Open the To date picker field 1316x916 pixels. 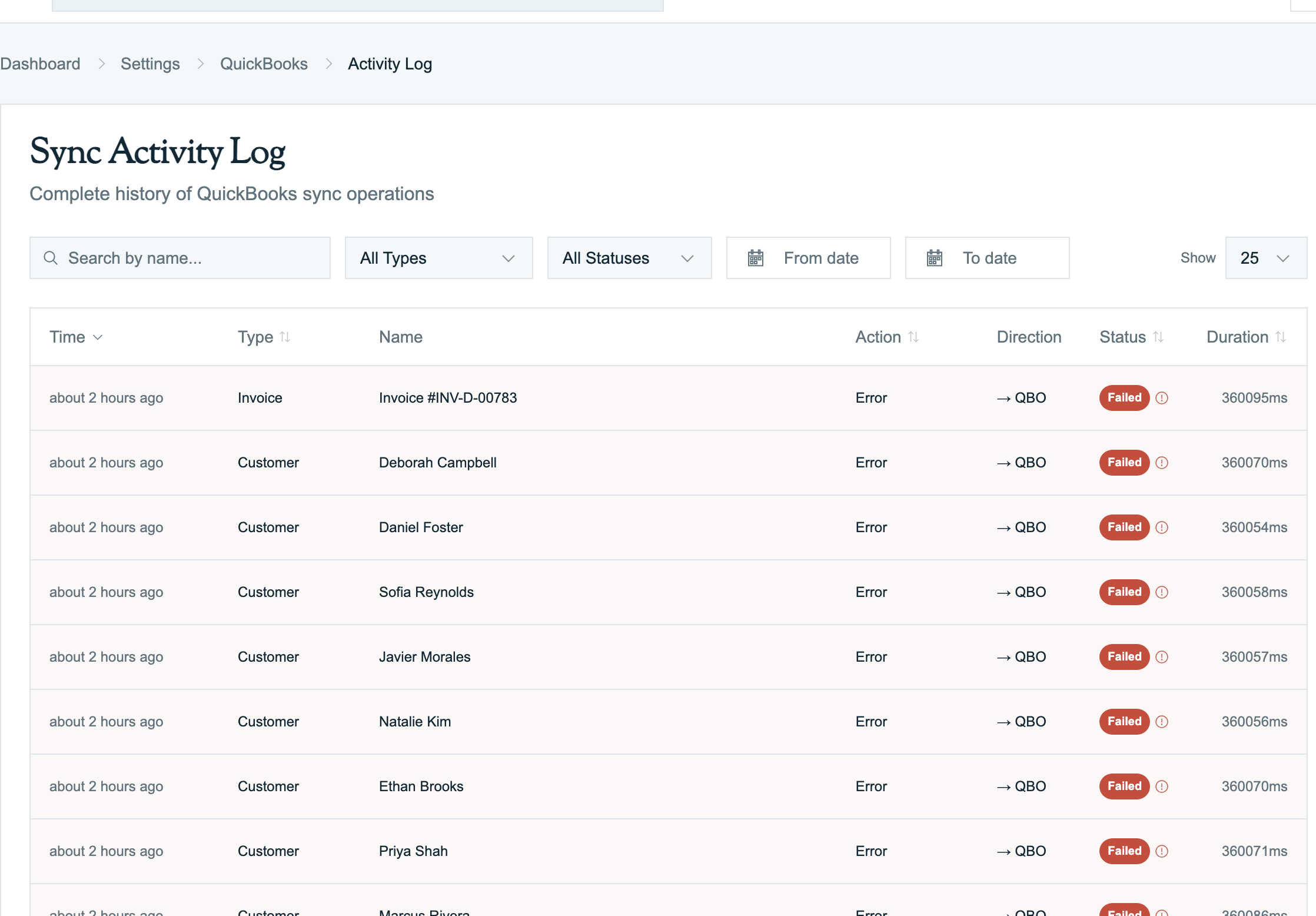[x=988, y=258]
